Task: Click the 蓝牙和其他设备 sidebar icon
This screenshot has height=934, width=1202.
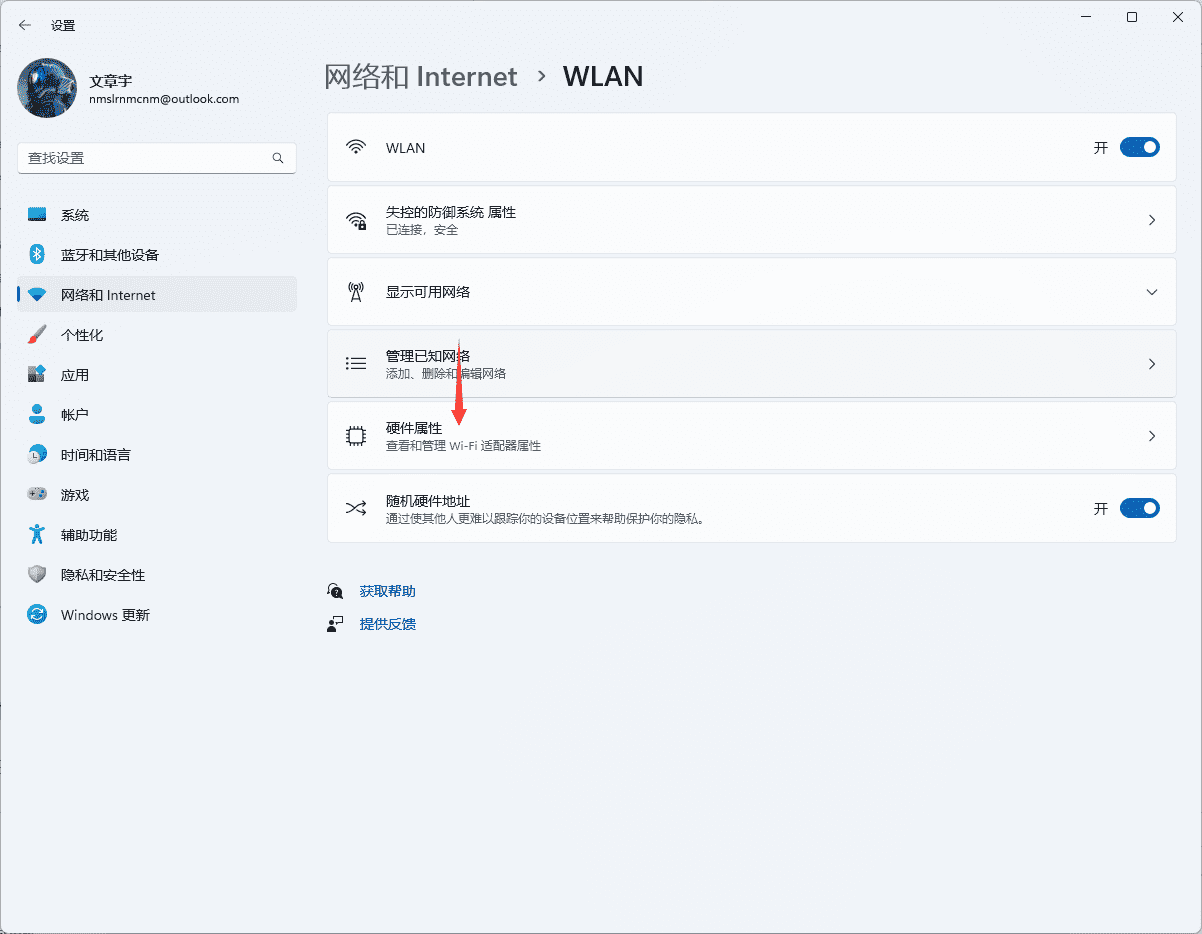Action: 36,254
